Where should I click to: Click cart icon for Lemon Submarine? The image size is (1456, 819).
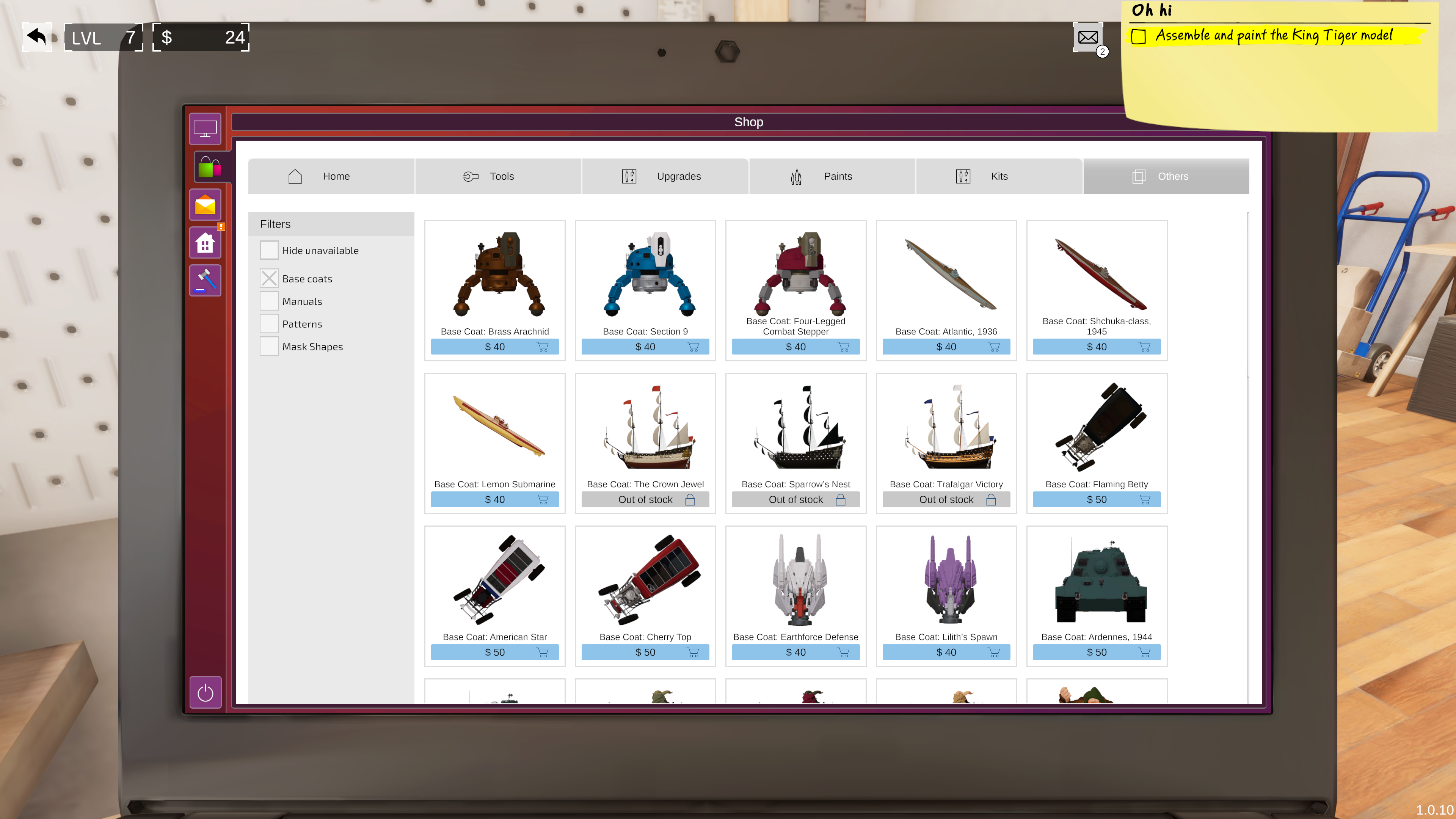point(542,500)
